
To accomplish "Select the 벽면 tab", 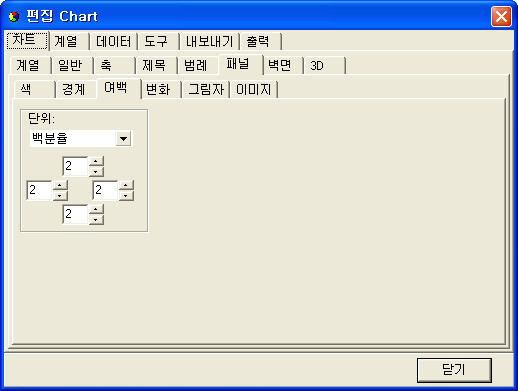I will click(283, 65).
